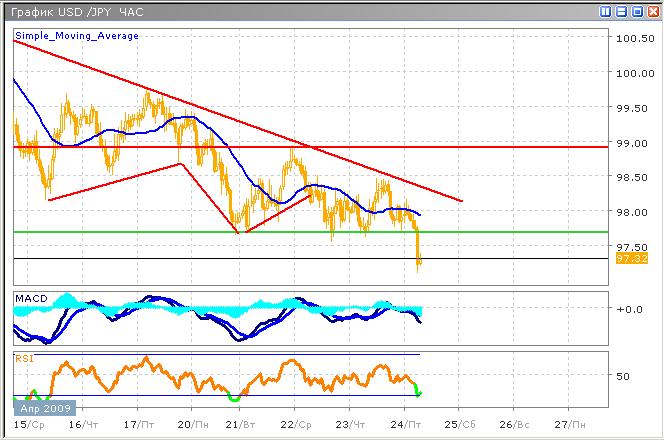Maximize the USD/JPY chart window
Viewport: 664px width, 440px height.
pos(635,12)
